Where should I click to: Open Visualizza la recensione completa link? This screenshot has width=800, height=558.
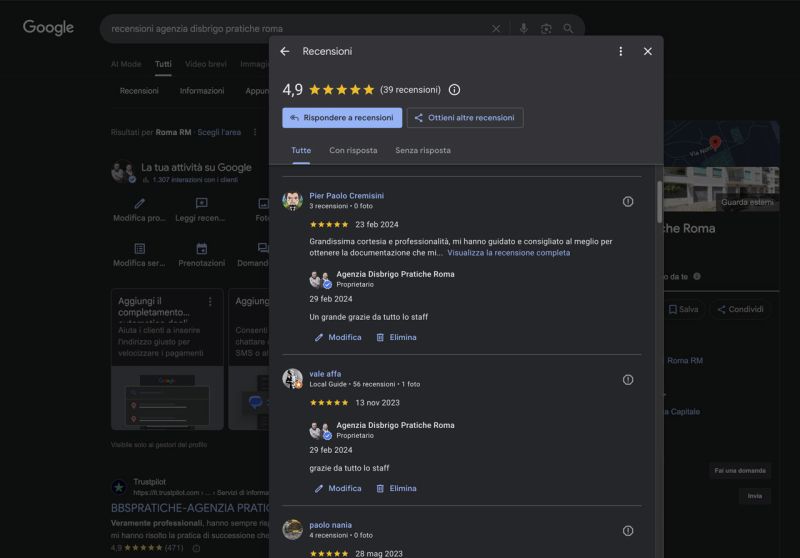(x=508, y=253)
